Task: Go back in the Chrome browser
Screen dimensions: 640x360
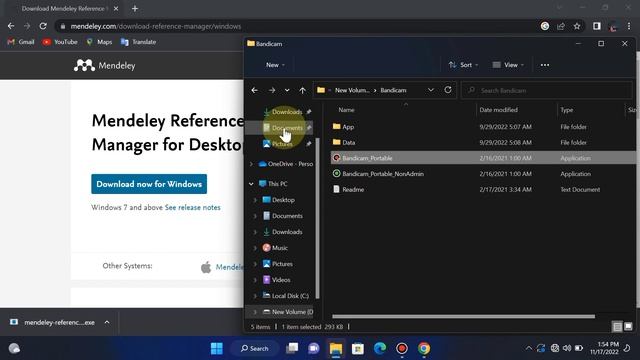Action: (11, 26)
